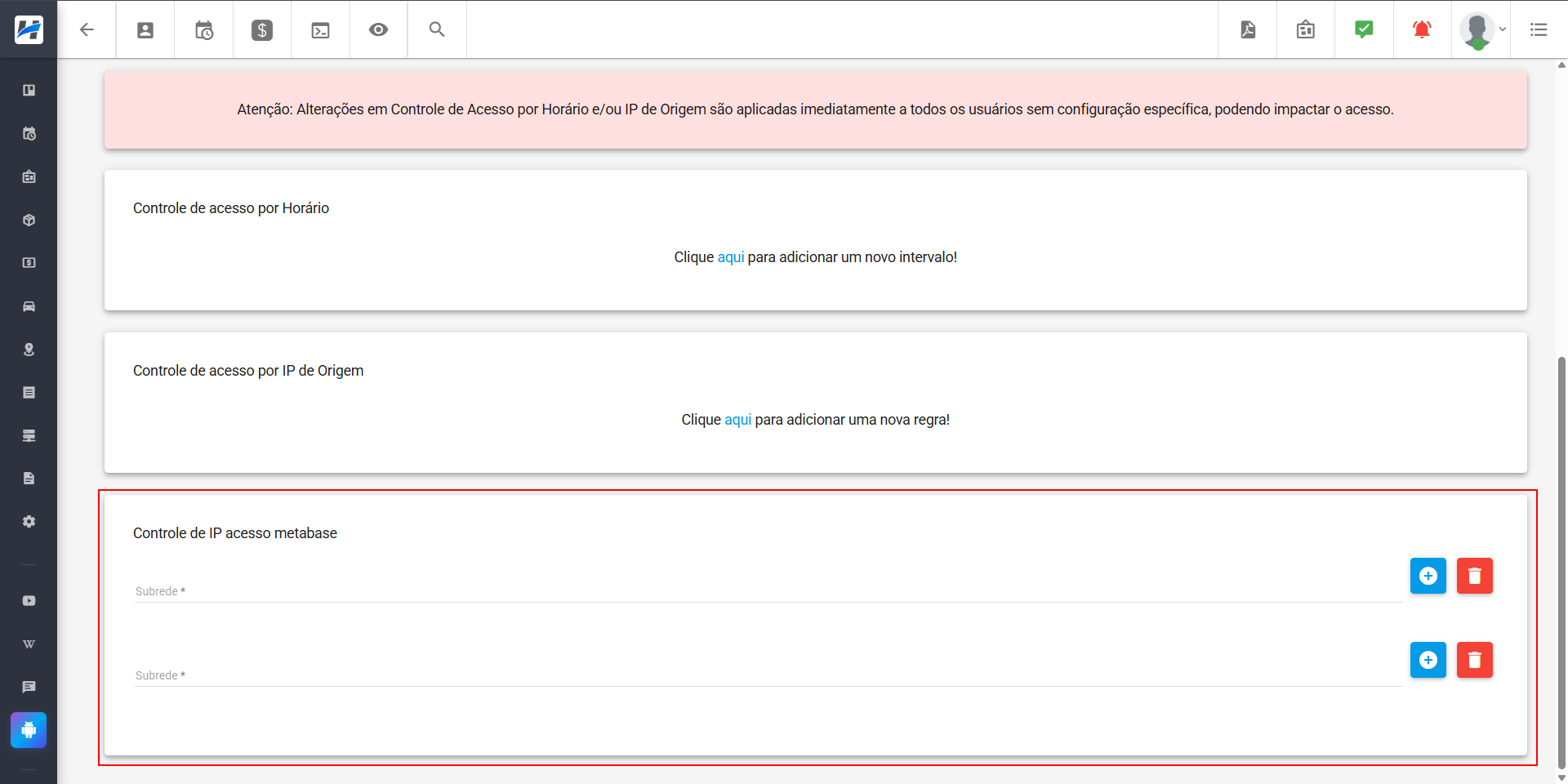Click the page vertical scrollbar thumb

pyautogui.click(x=1561, y=563)
